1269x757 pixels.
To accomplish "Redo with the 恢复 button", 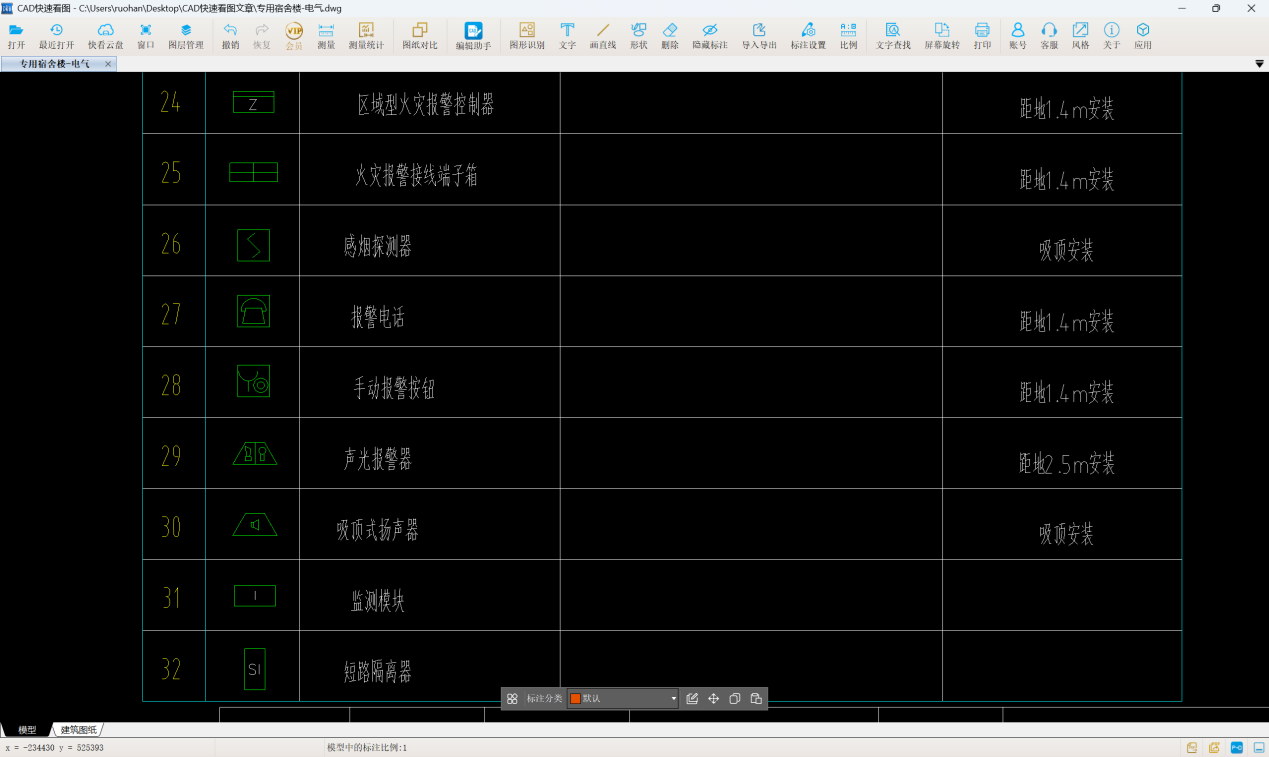I will click(262, 36).
